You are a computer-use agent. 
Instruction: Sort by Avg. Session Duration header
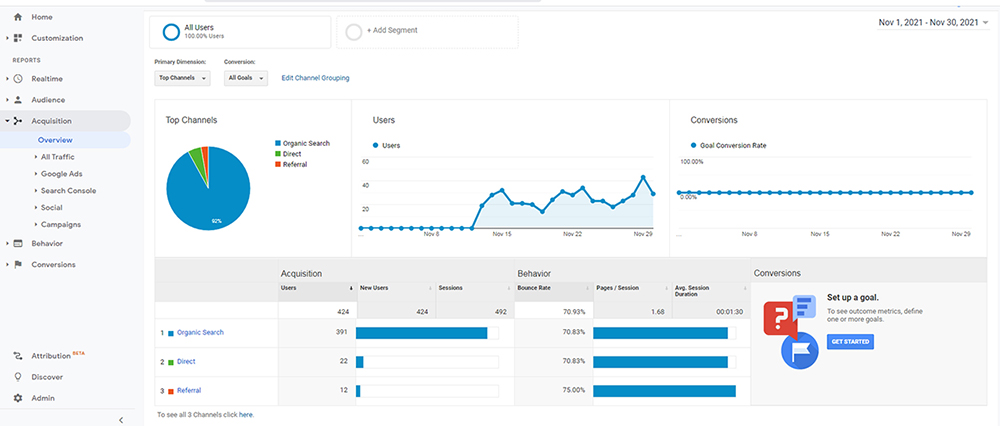pyautogui.click(x=711, y=291)
